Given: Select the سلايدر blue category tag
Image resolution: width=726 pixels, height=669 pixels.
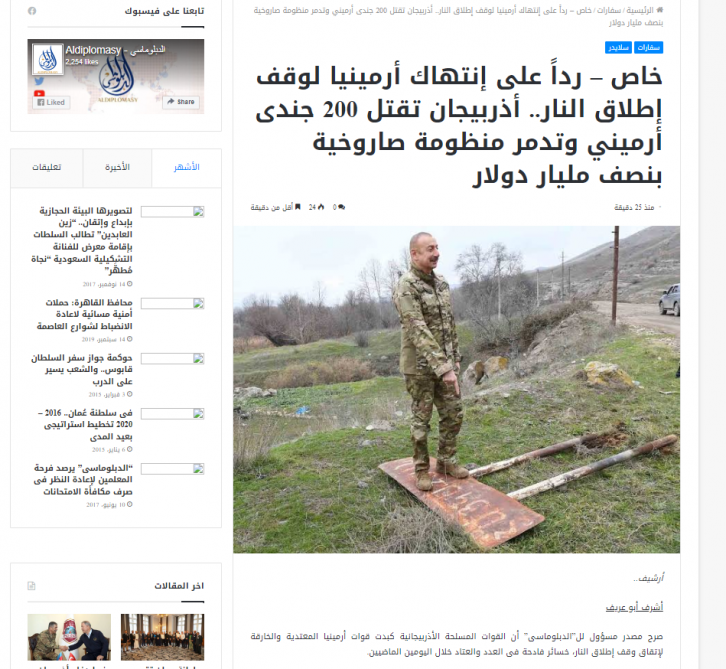Looking at the screenshot, I should pos(619,48).
